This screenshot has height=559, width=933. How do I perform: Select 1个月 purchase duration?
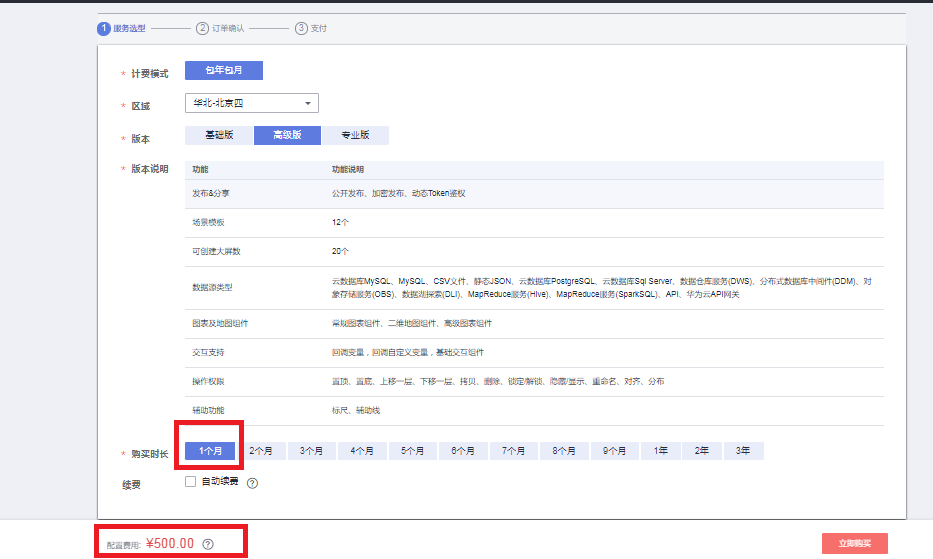[x=210, y=451]
